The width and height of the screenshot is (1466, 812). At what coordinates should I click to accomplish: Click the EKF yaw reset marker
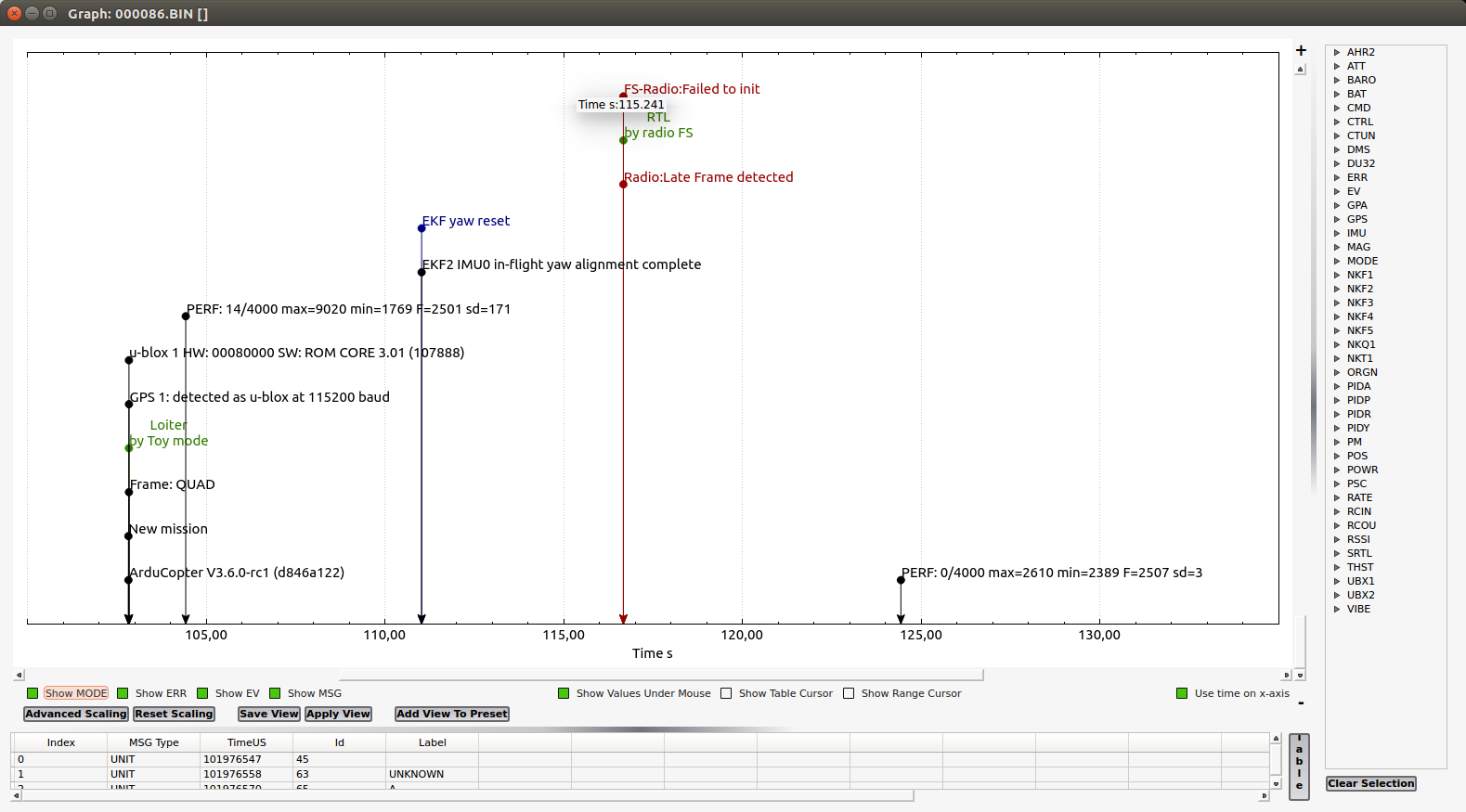pyautogui.click(x=422, y=227)
